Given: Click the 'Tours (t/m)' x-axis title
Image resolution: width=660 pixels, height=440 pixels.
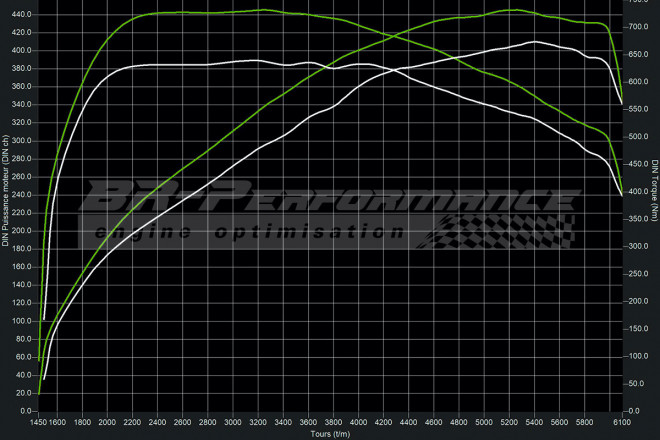Looking at the screenshot, I should pyautogui.click(x=330, y=433).
